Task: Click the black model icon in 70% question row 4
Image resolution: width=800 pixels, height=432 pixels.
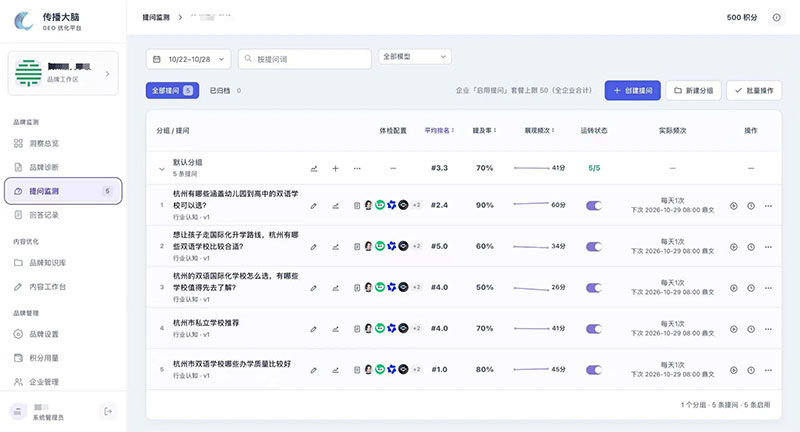Action: (x=403, y=328)
